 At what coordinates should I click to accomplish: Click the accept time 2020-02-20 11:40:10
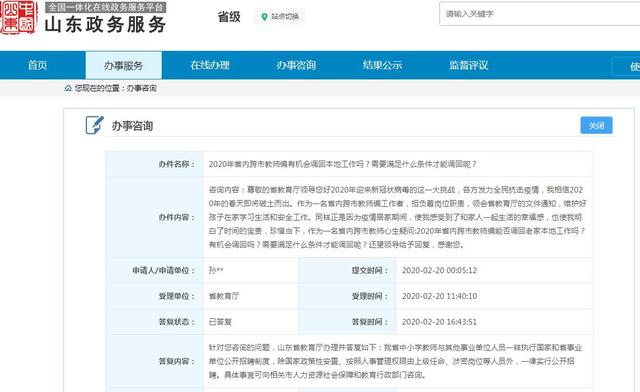click(x=439, y=296)
